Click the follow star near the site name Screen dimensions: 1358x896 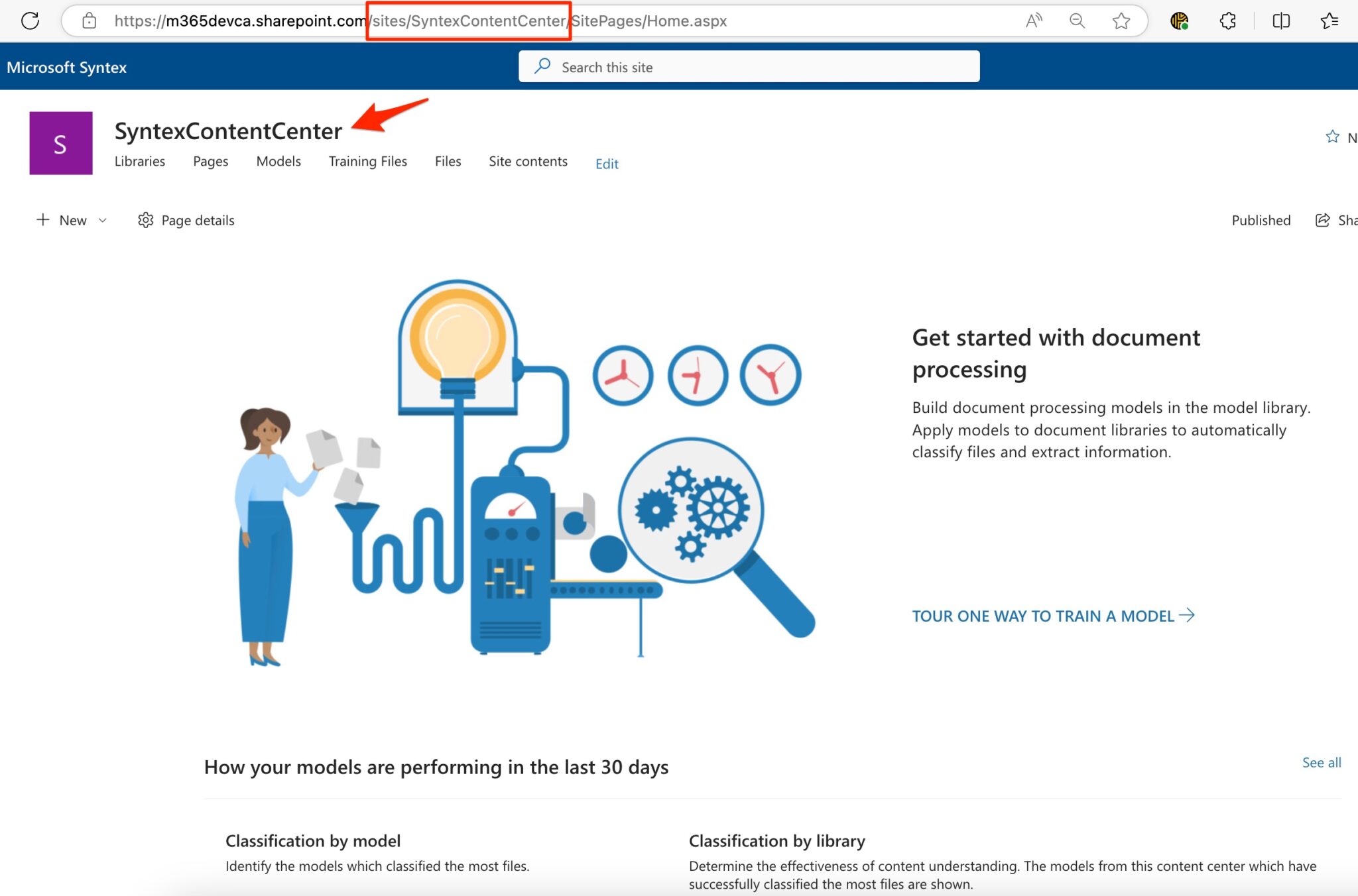coord(1333,137)
